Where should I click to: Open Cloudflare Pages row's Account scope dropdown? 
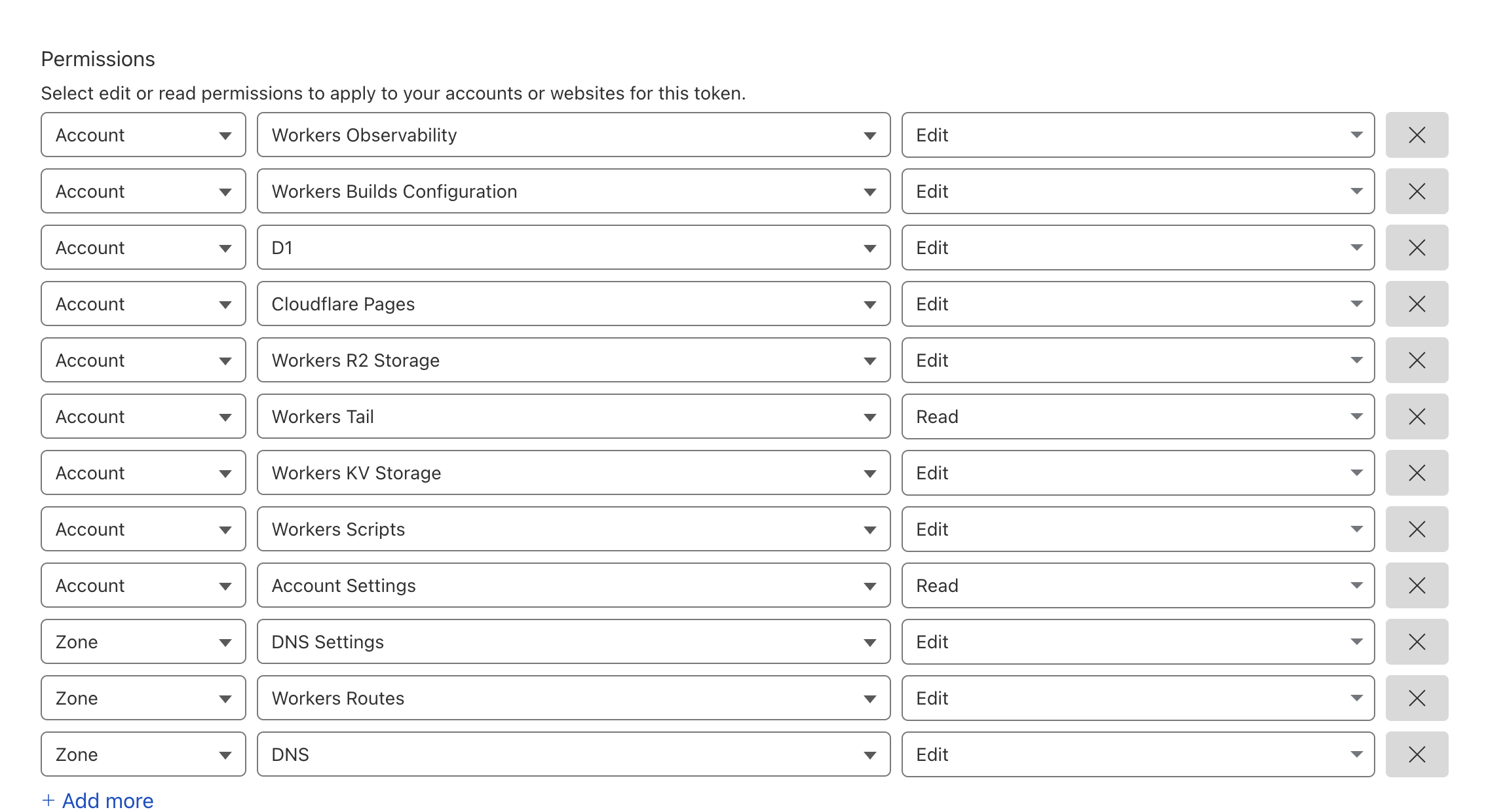pyautogui.click(x=143, y=304)
